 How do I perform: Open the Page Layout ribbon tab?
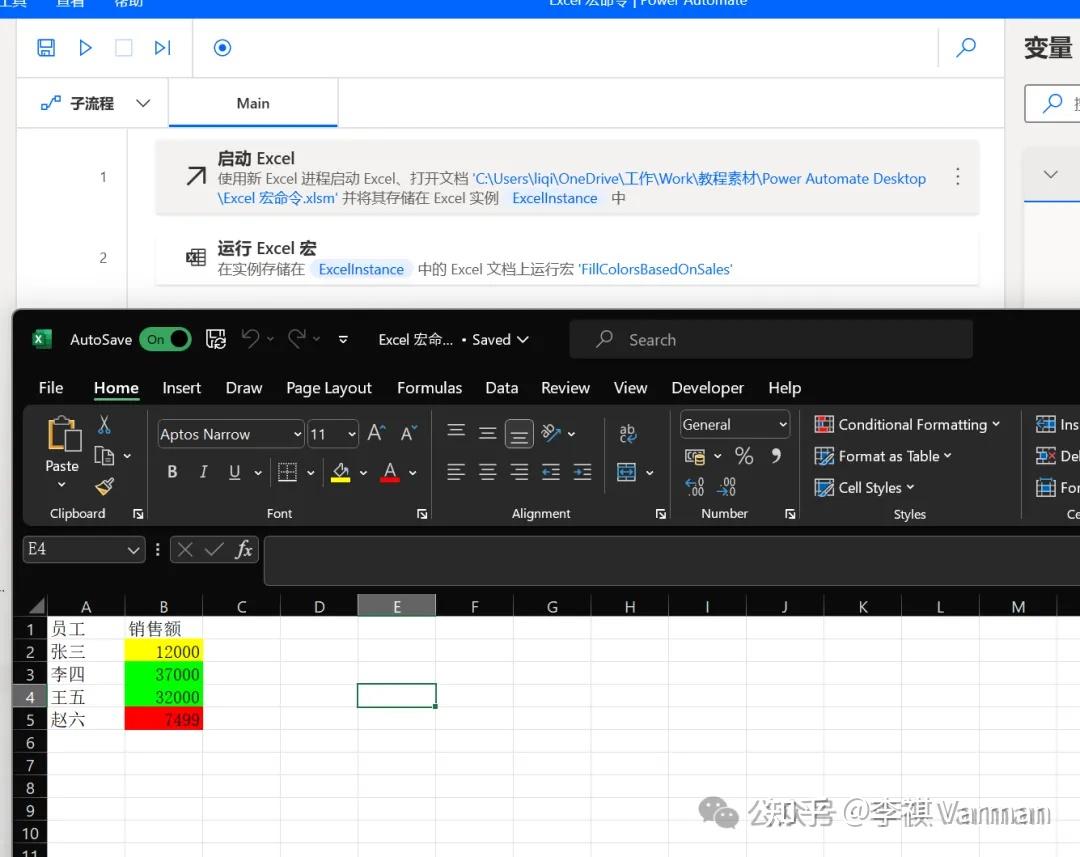click(329, 388)
